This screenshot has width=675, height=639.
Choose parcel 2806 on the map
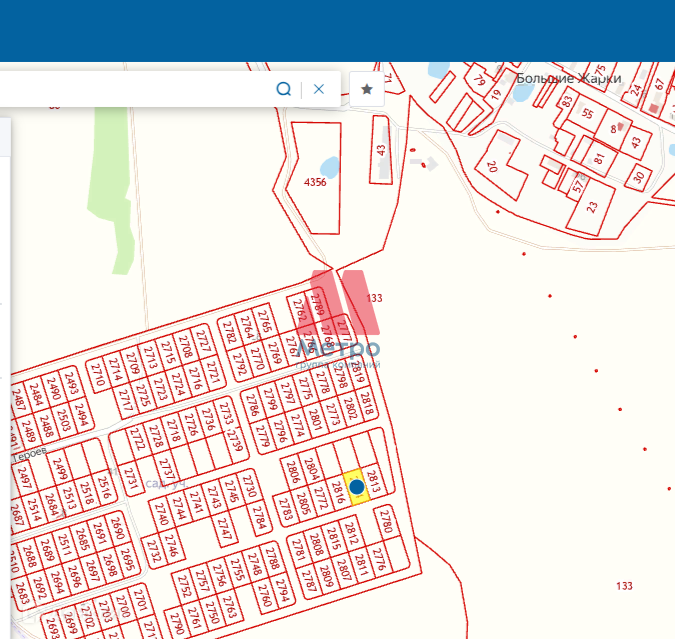pos(292,472)
